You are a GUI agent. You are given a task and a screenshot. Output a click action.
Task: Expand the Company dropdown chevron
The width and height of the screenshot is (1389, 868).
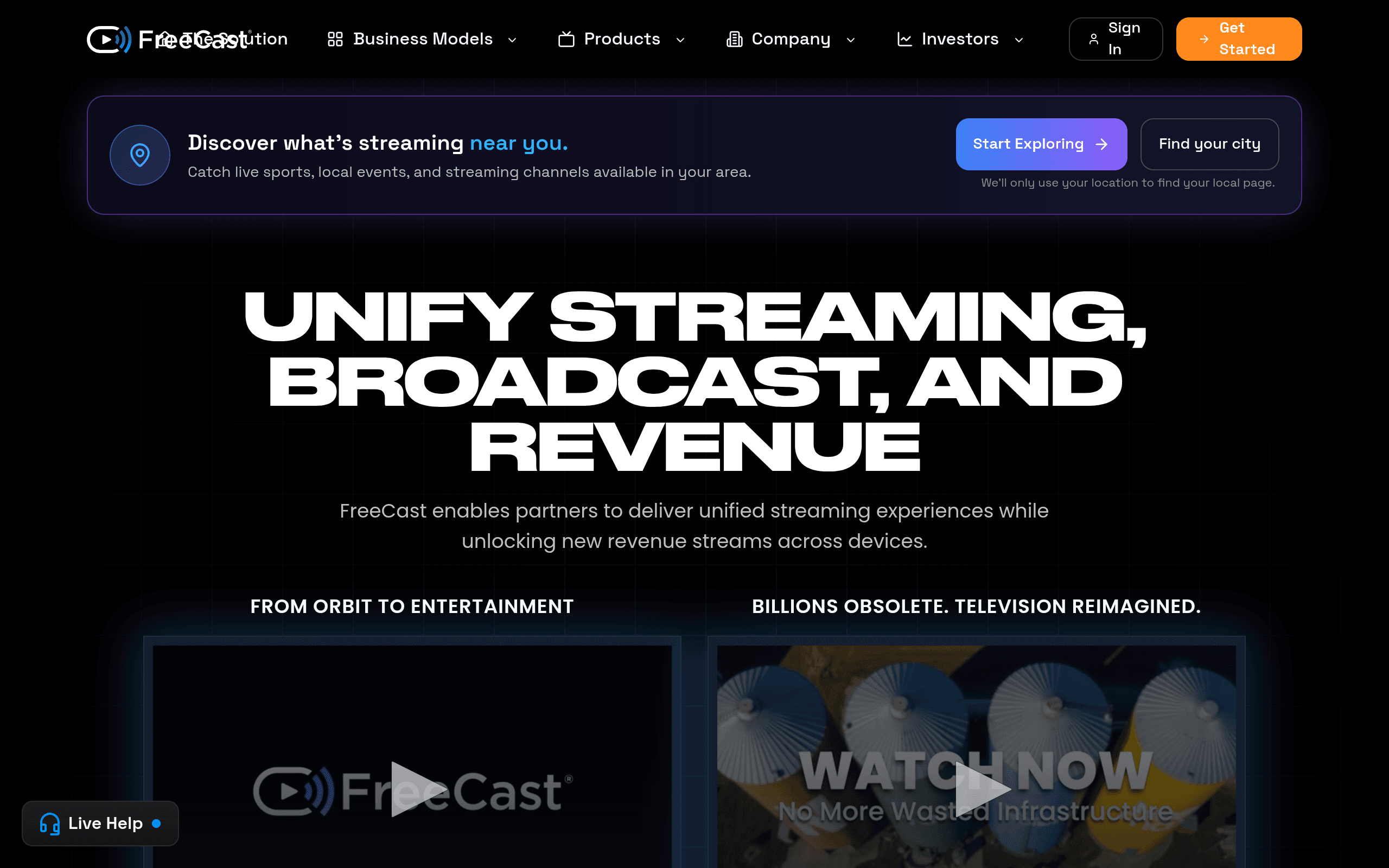pos(851,40)
